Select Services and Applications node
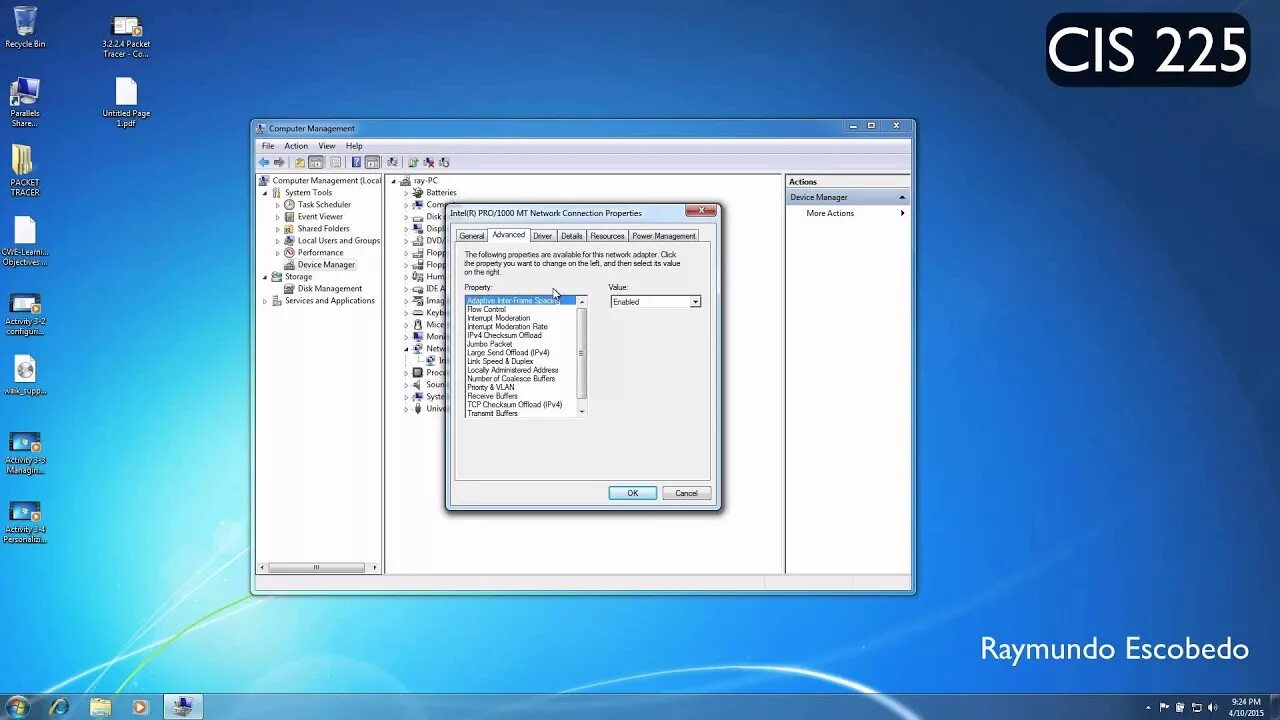This screenshot has height=720, width=1280. click(329, 301)
